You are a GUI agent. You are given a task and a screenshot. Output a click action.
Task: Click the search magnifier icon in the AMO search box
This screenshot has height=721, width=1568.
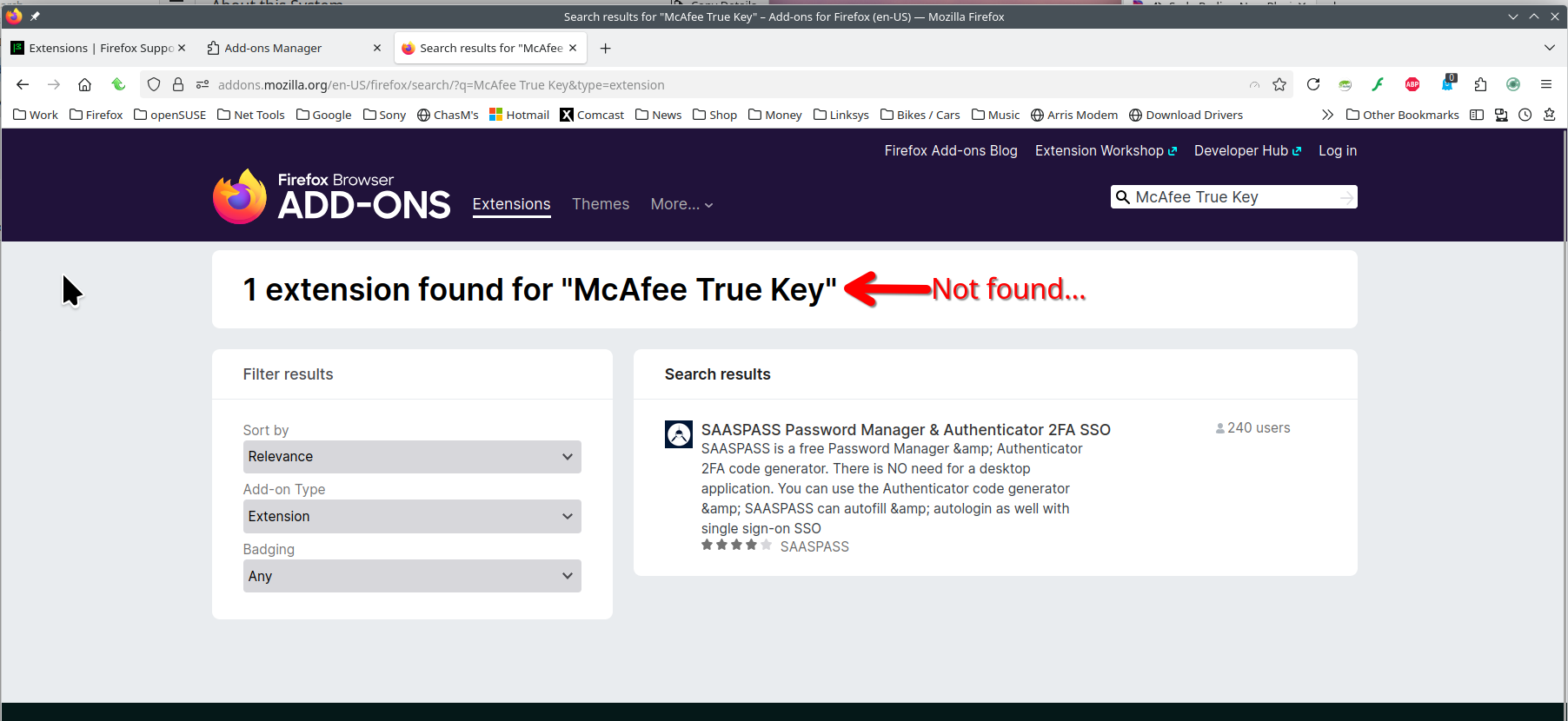[1123, 197]
